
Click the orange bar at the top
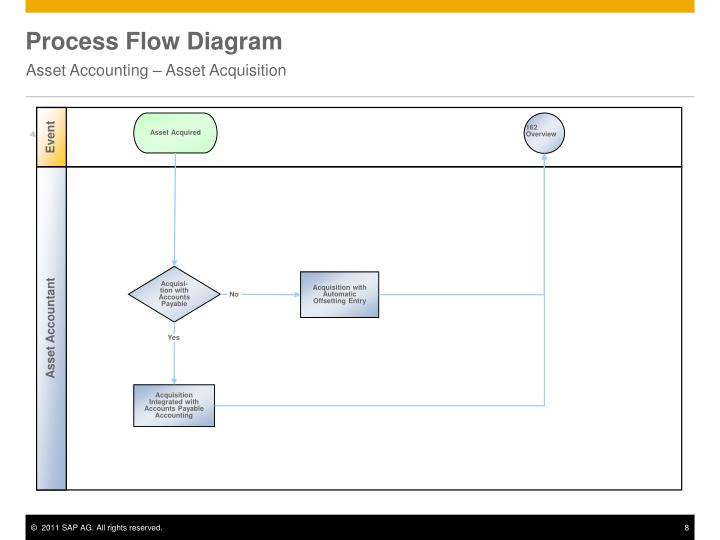coord(360,6)
